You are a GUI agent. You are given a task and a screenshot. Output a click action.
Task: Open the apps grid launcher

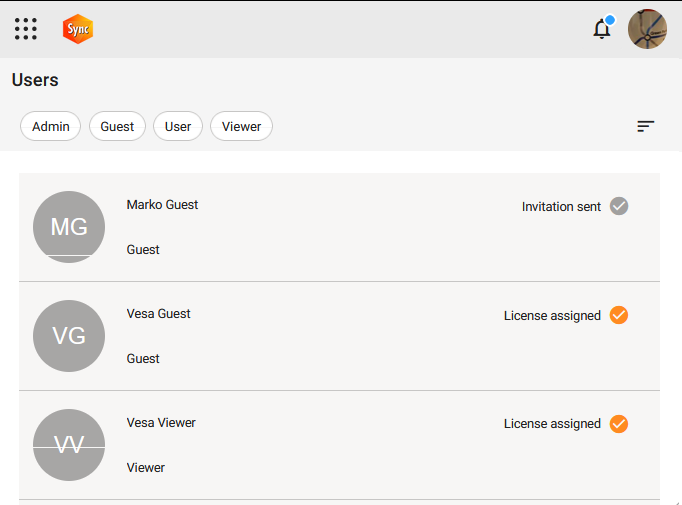coord(26,29)
